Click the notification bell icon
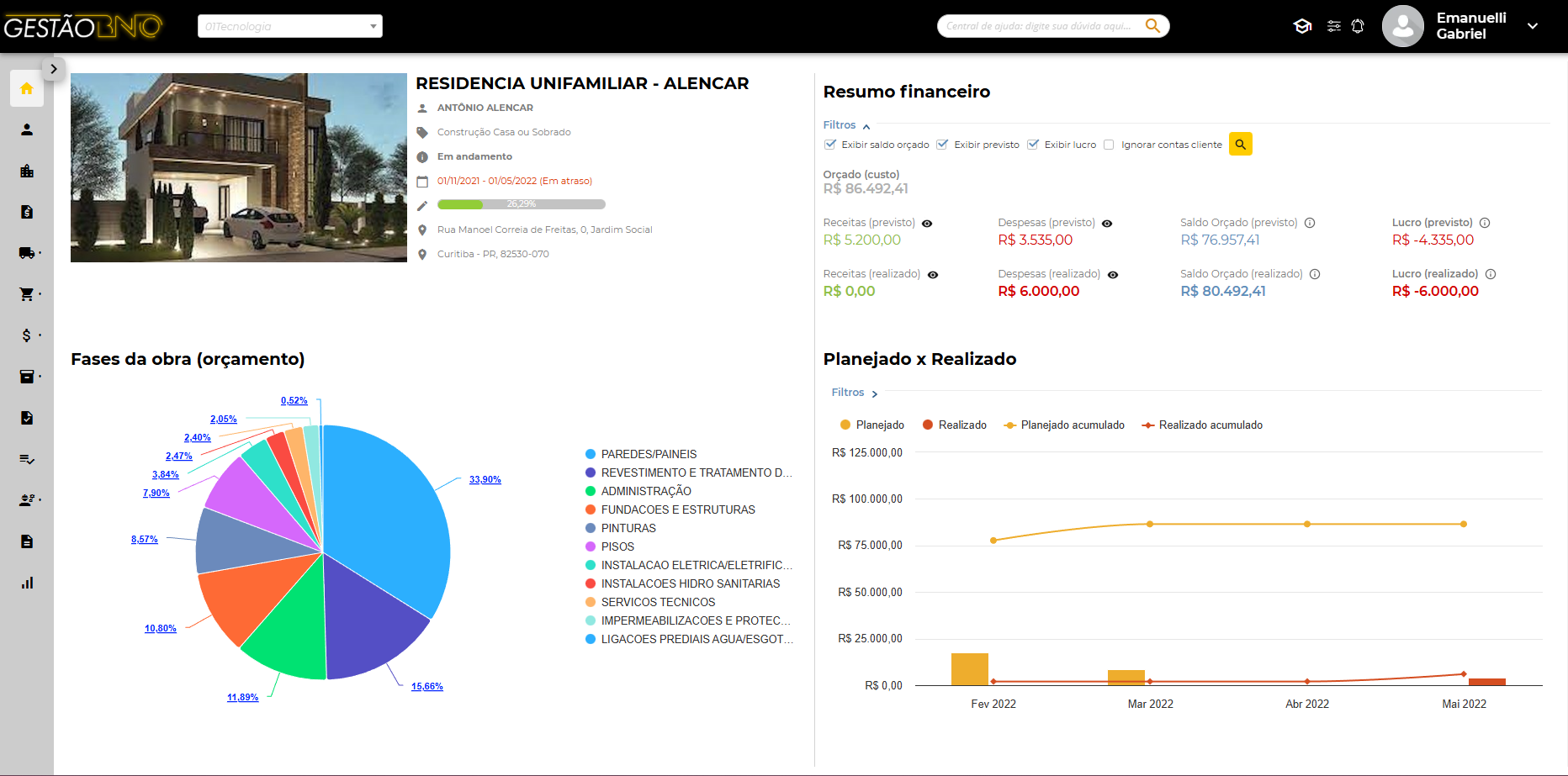1568x776 pixels. [1358, 26]
